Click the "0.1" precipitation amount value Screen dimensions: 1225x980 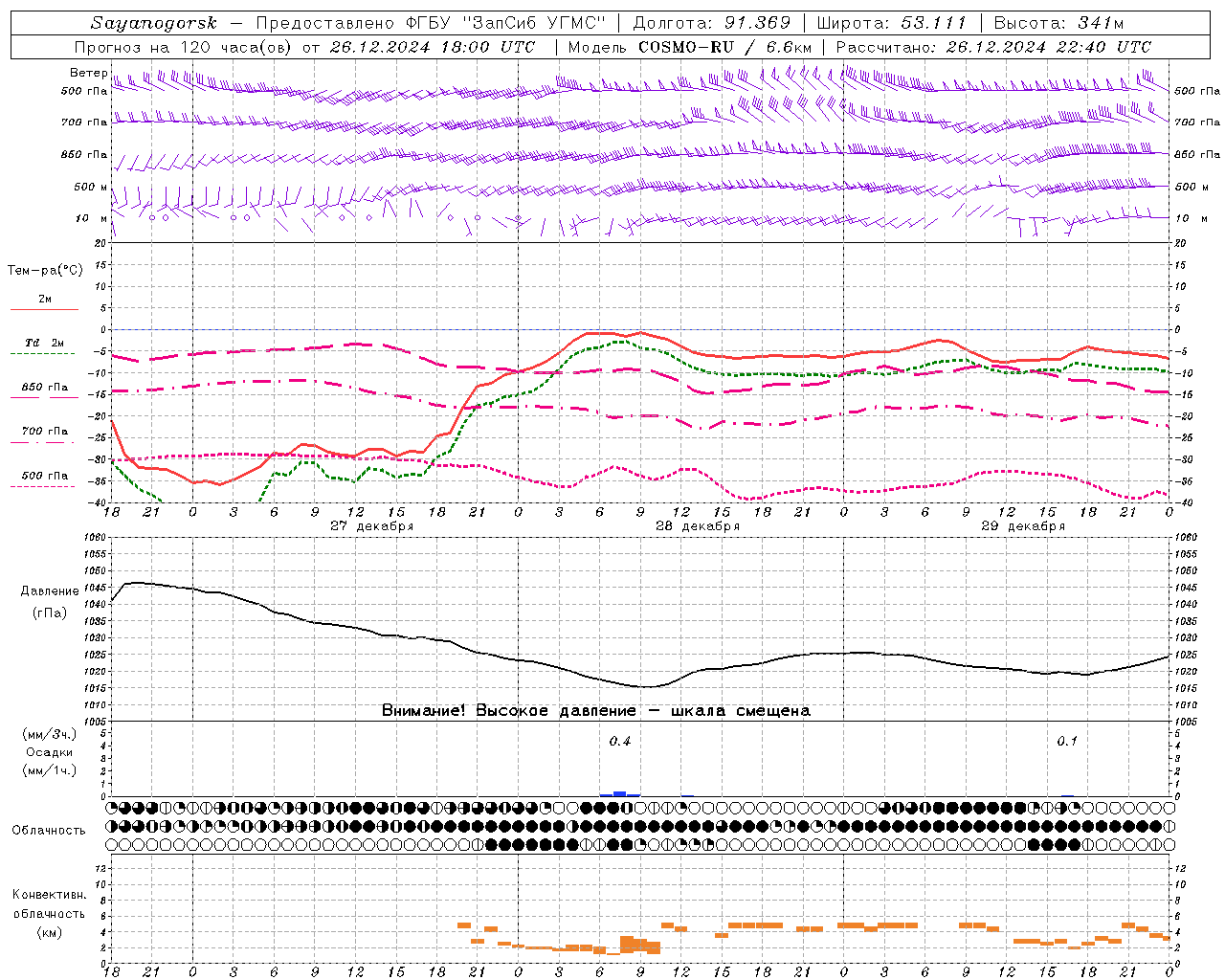1067,742
